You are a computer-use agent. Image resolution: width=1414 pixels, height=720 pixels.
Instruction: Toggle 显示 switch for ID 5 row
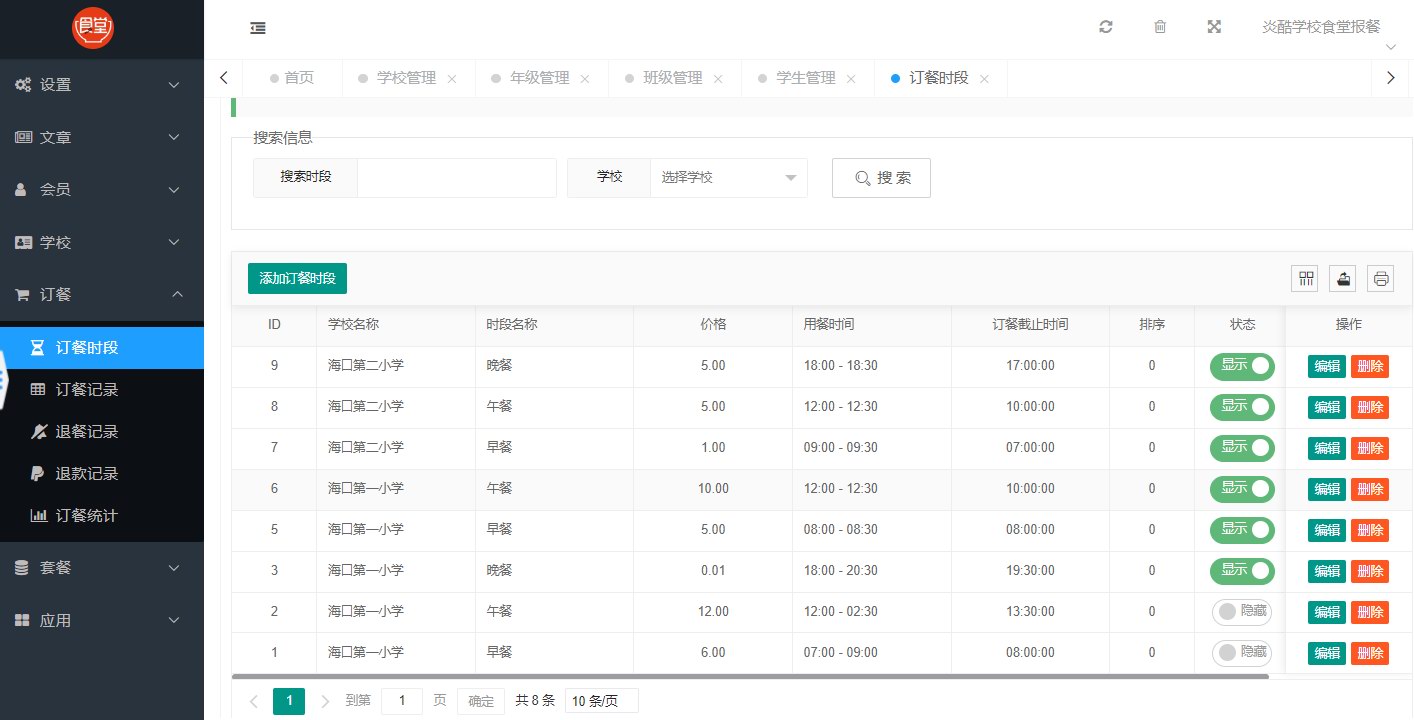1242,530
